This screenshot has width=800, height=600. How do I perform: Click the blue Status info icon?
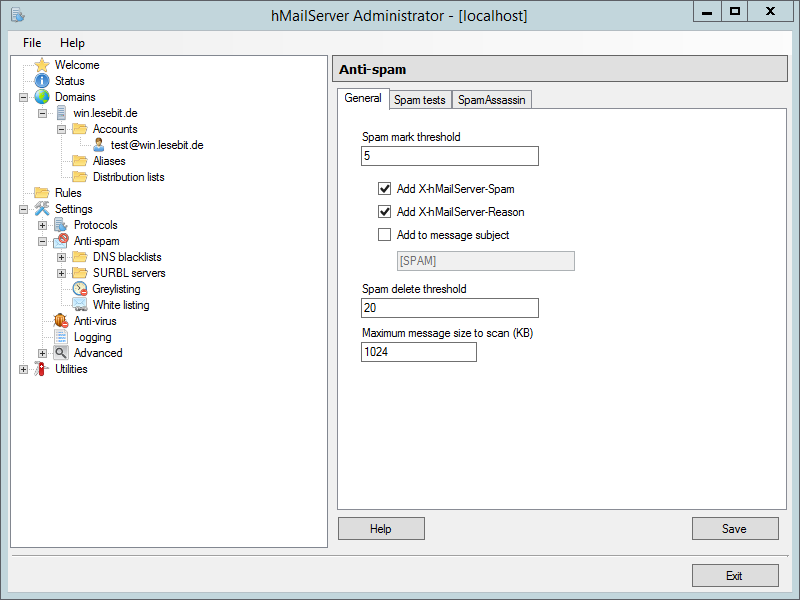tap(42, 81)
